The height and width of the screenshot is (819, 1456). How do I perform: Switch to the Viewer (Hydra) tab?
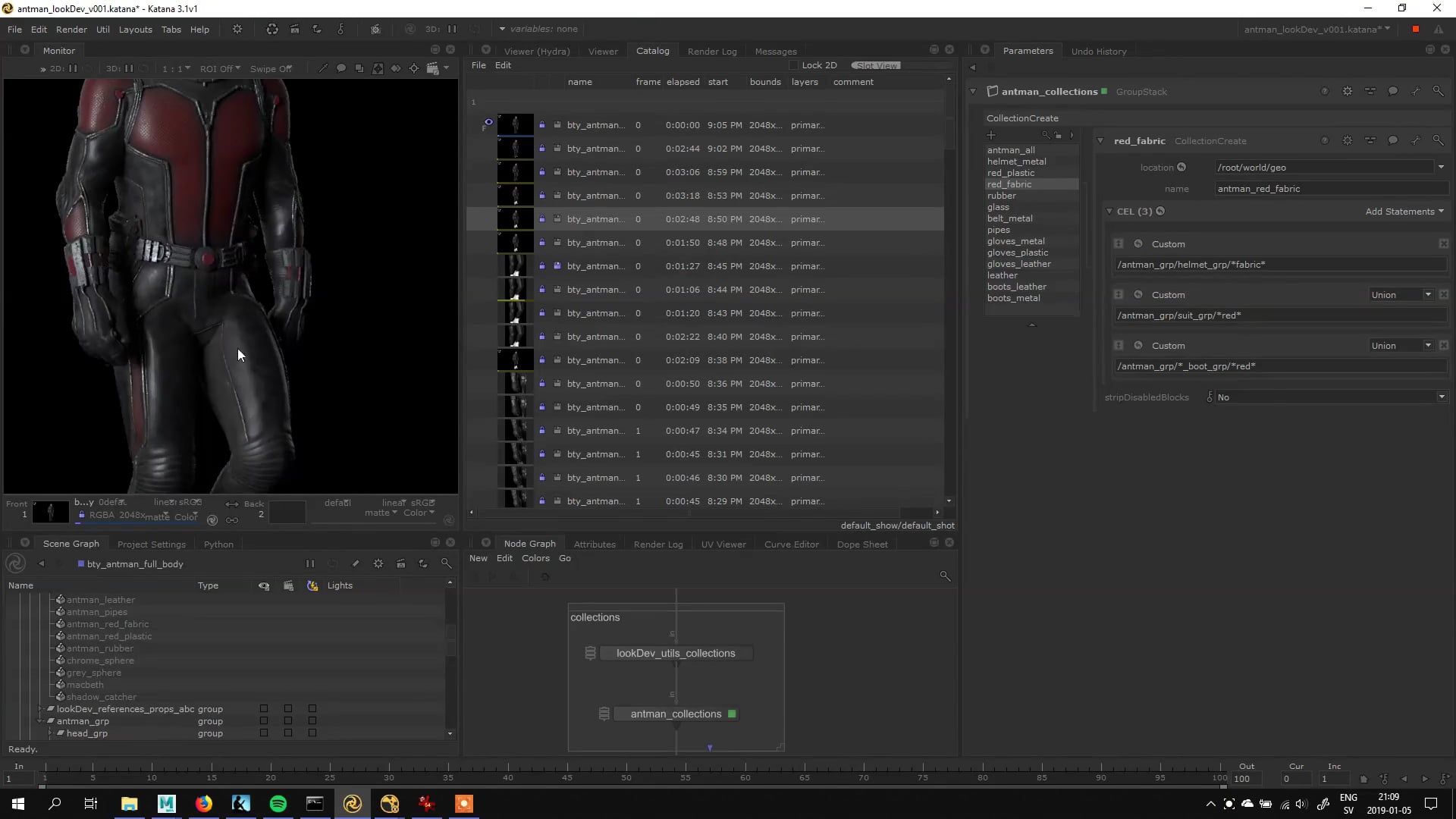coord(537,52)
